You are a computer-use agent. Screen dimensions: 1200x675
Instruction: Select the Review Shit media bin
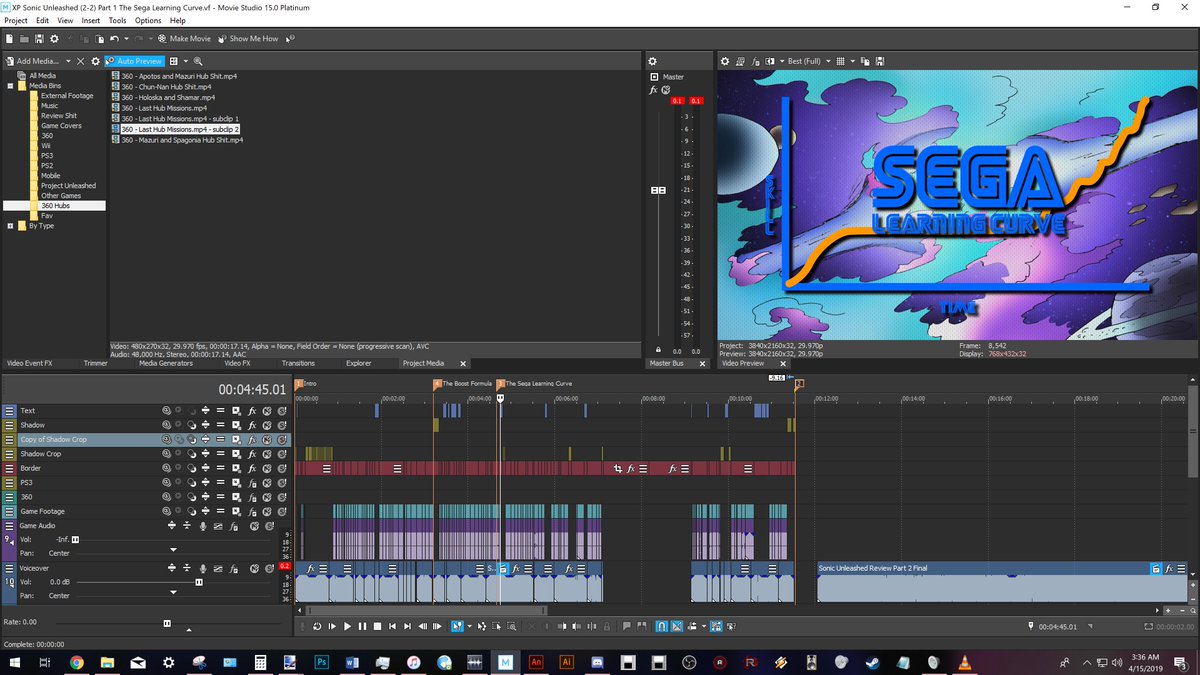pos(59,116)
